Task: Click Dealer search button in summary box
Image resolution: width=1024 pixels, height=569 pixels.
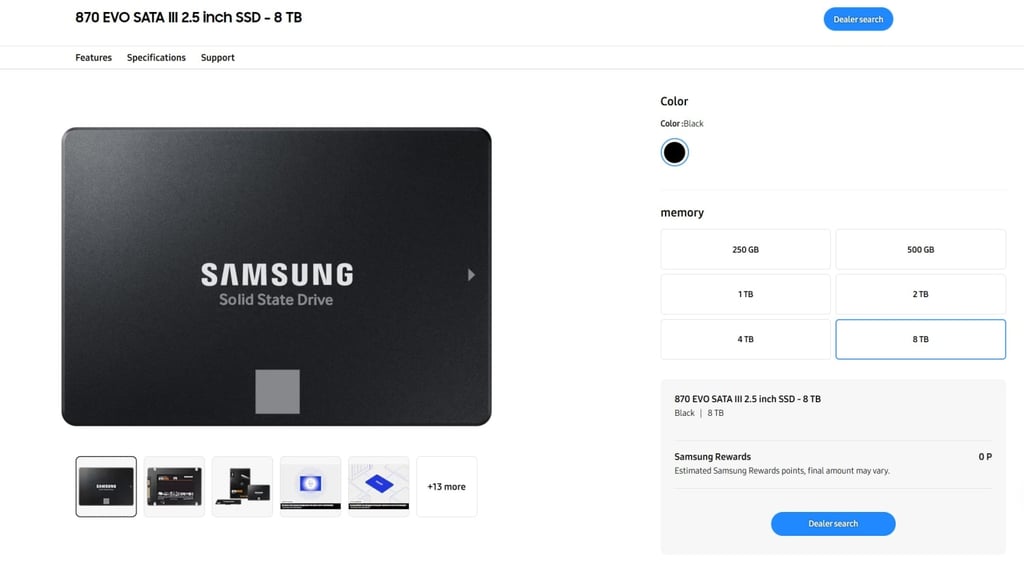Action: point(833,523)
